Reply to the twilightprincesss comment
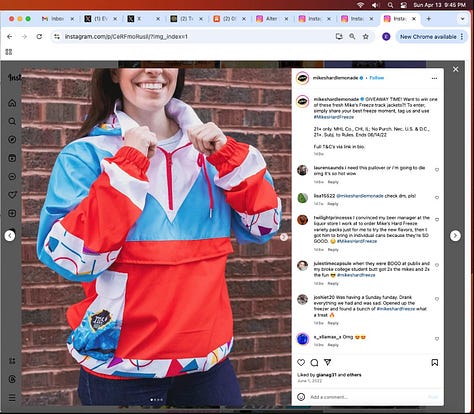474x414 pixels. (333, 250)
